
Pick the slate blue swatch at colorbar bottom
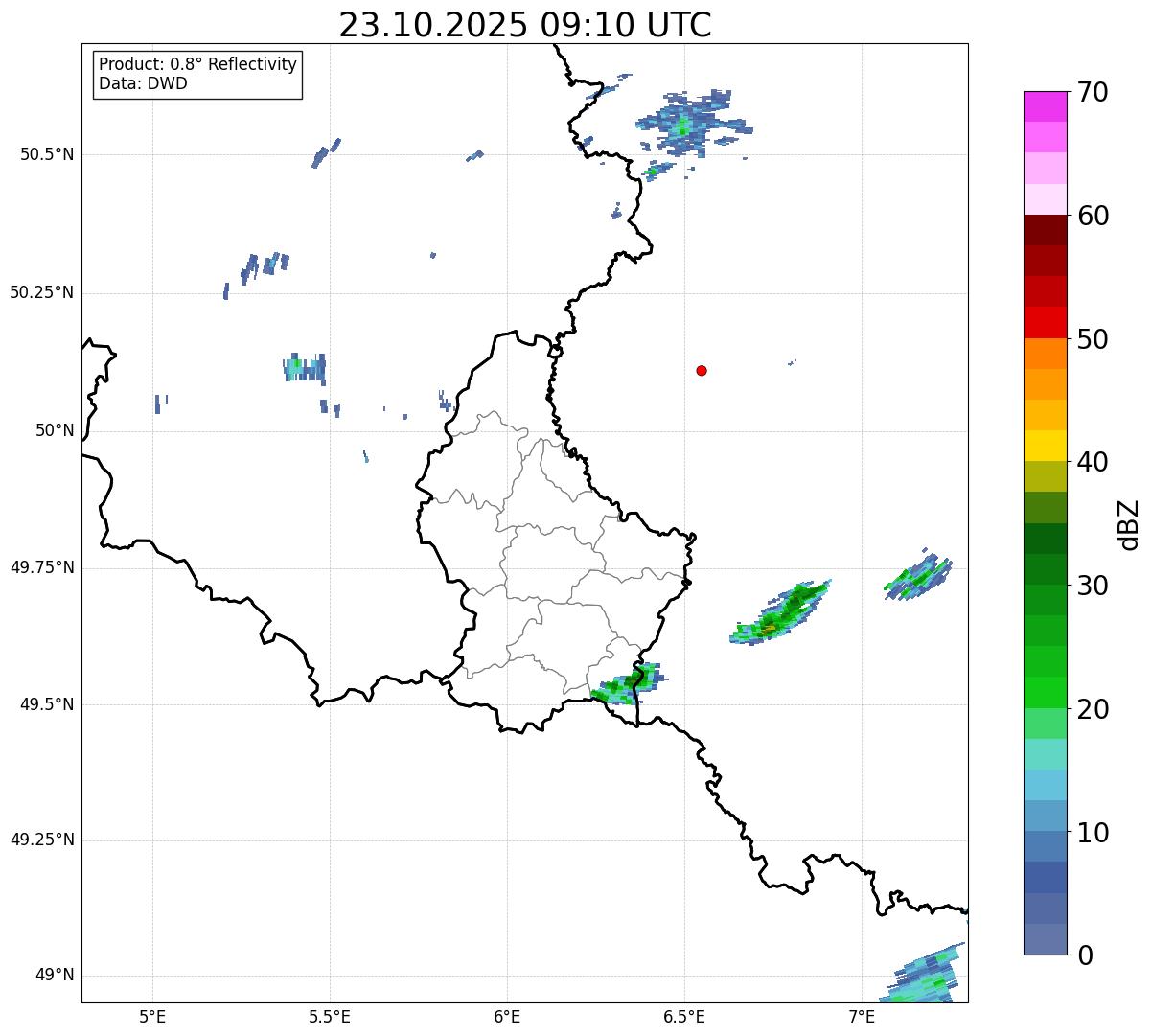pos(1045,939)
